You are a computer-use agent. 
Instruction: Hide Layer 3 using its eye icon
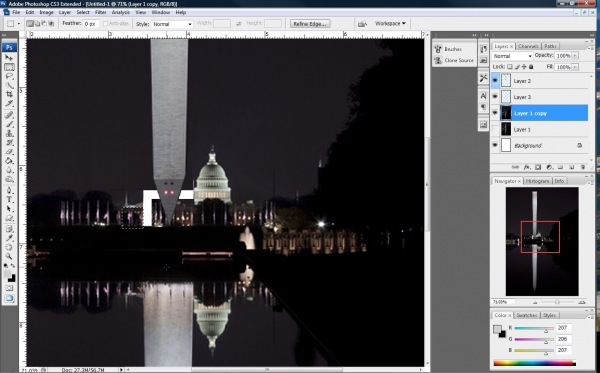click(495, 97)
